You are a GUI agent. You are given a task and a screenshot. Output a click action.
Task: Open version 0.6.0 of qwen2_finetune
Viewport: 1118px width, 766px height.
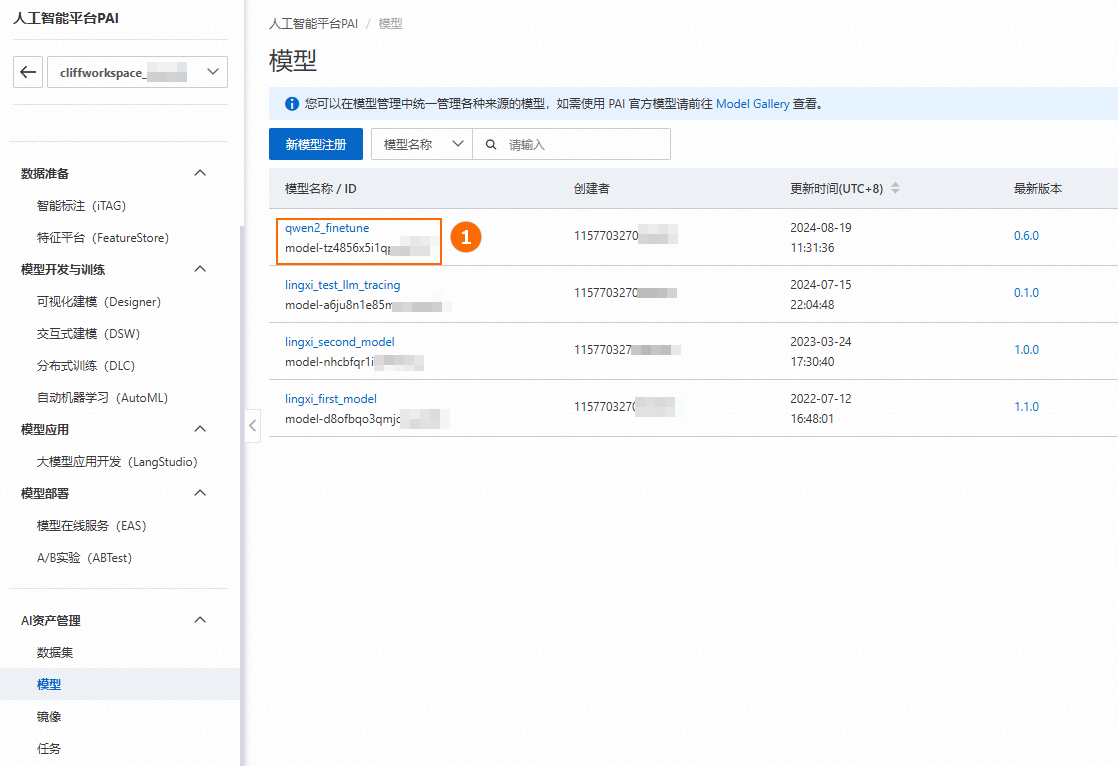click(x=1026, y=236)
